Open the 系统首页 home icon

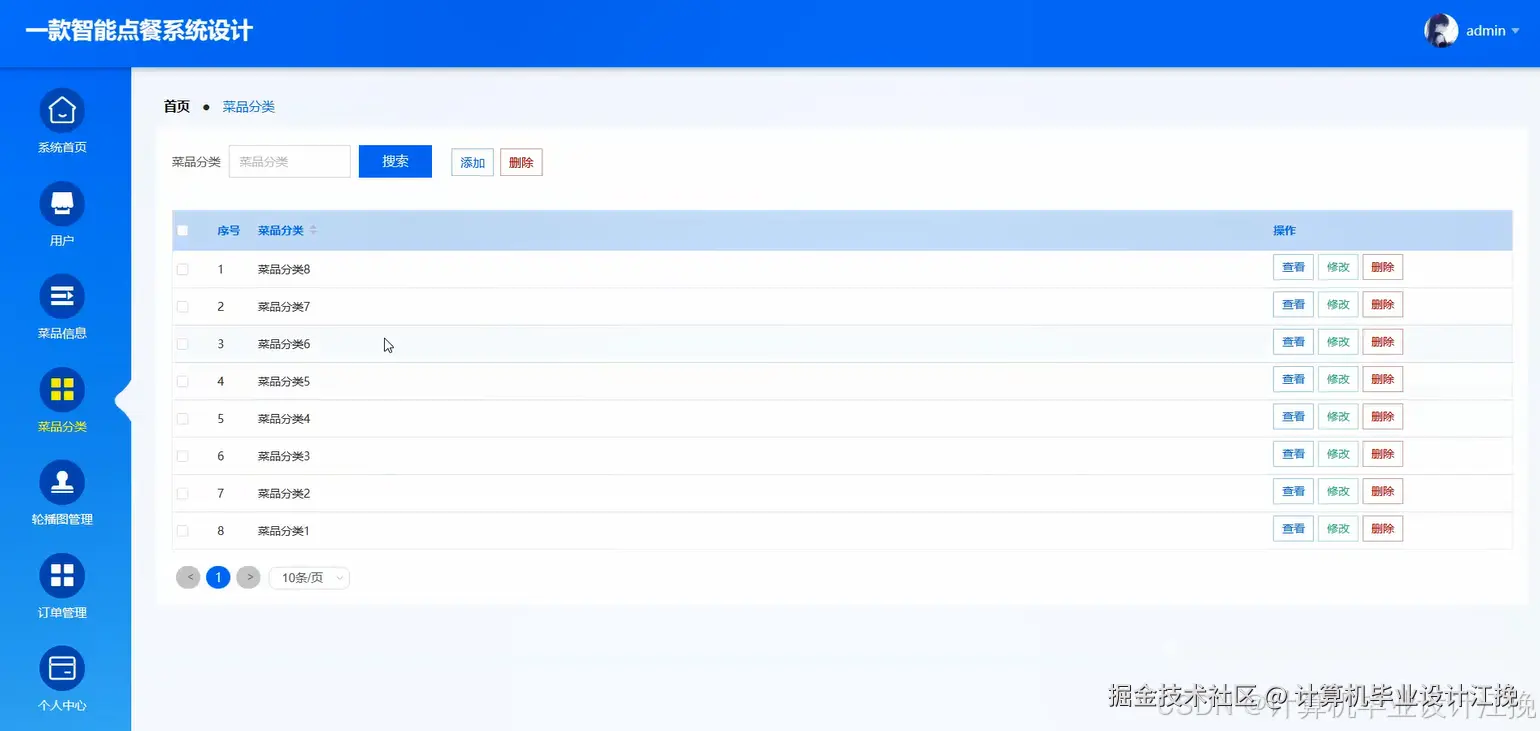point(62,111)
